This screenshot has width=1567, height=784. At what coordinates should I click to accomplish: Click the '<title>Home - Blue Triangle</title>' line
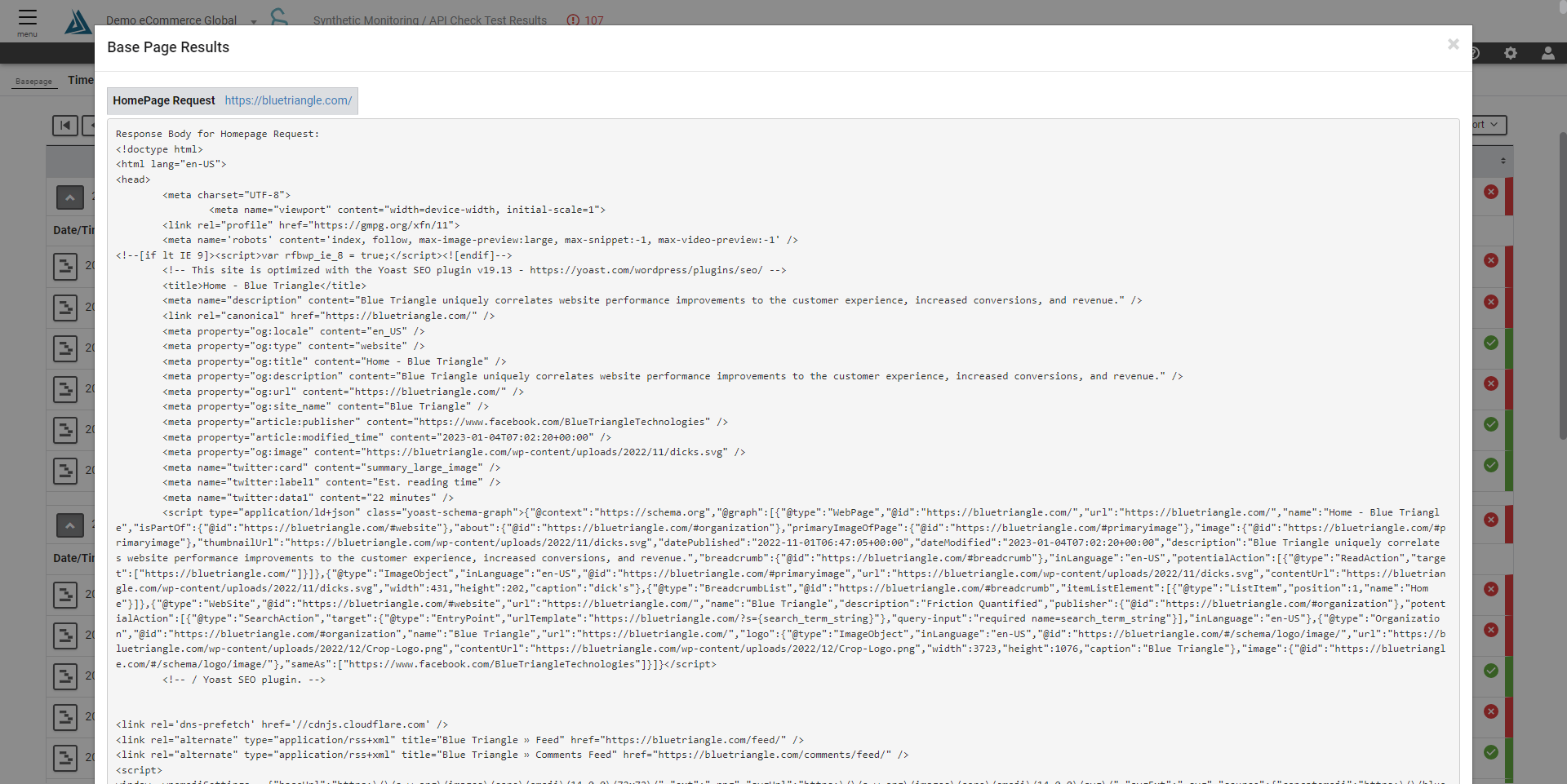pyautogui.click(x=264, y=286)
